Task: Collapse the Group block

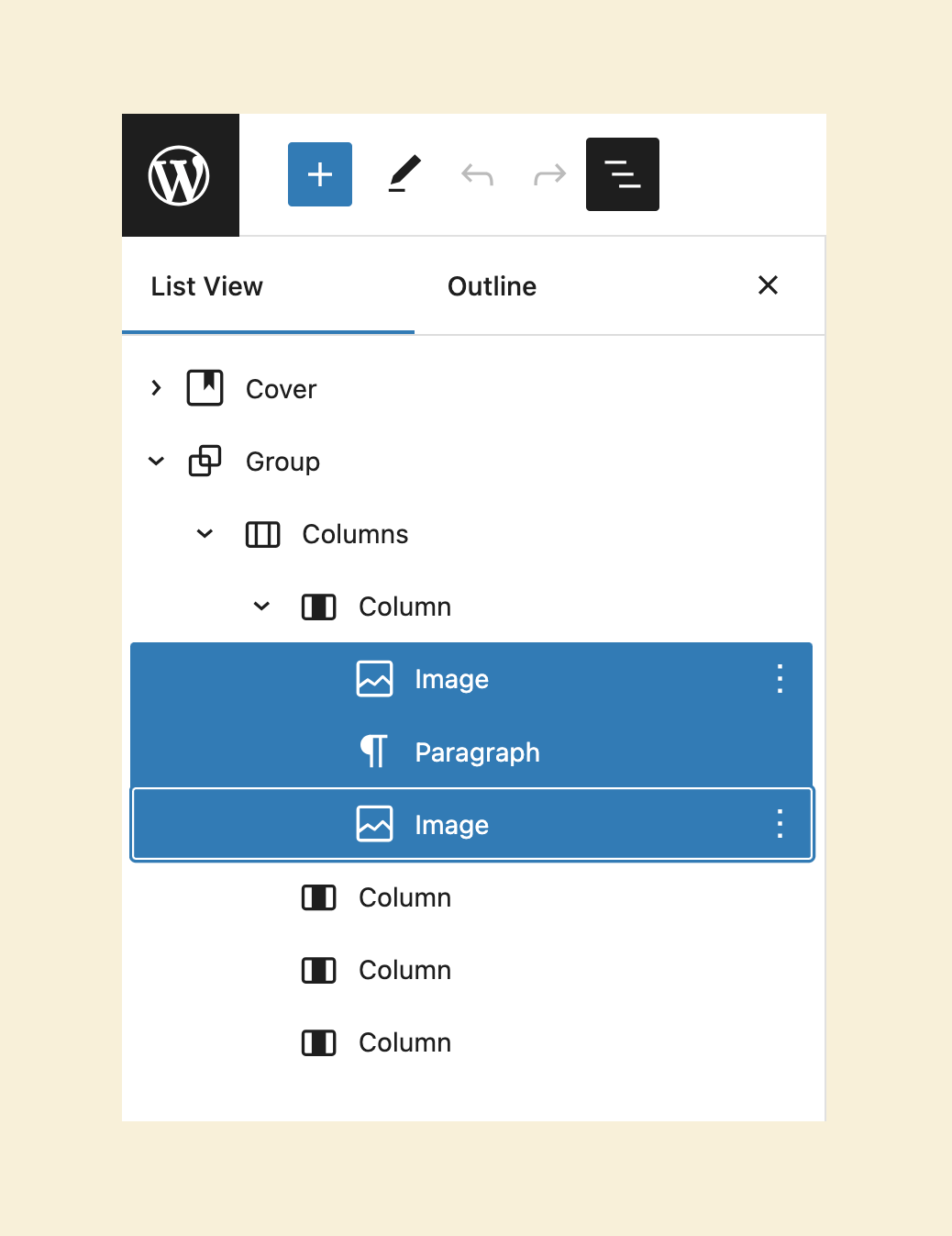Action: tap(156, 461)
